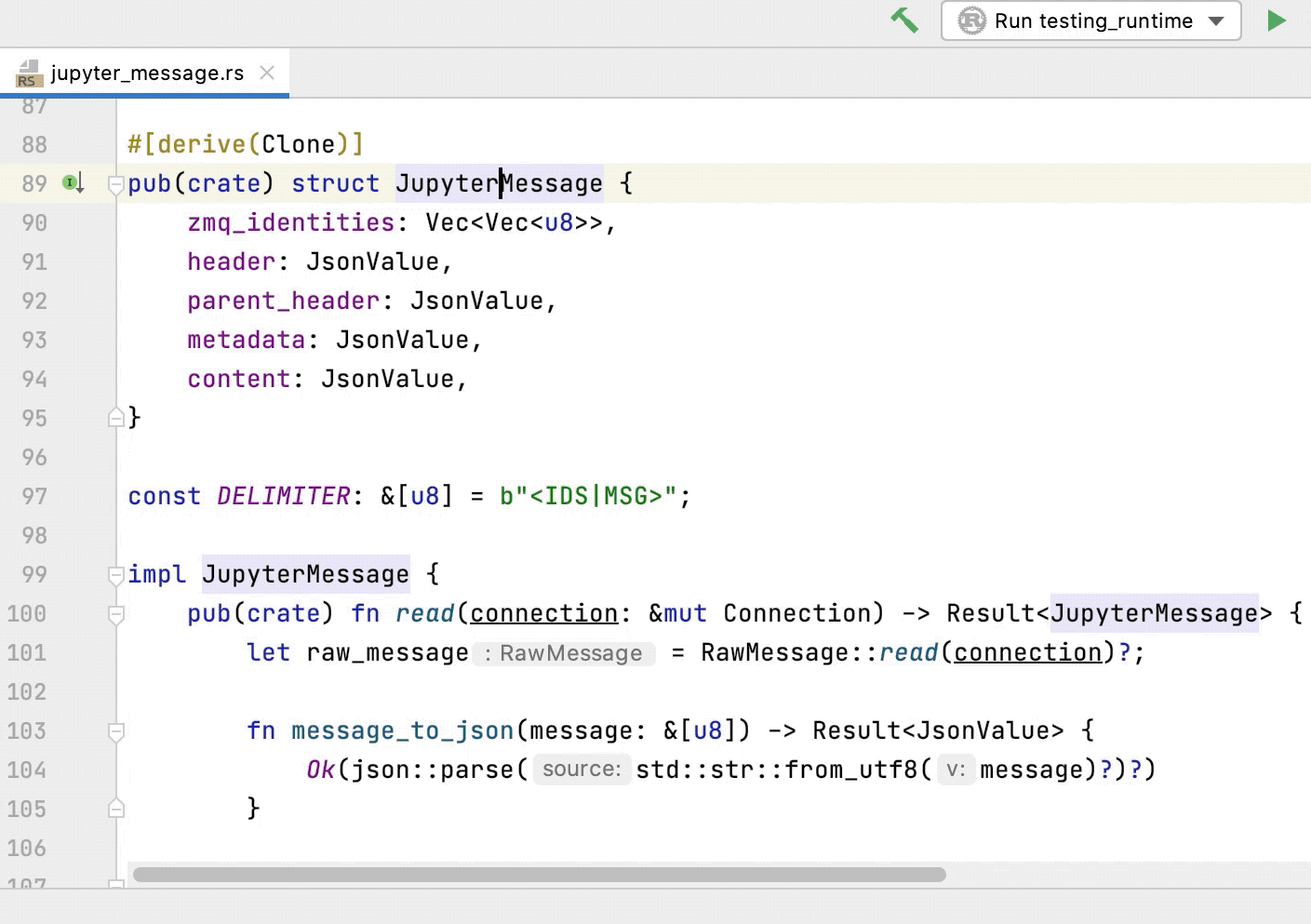Screen dimensions: 1311x924
Task: Click the horizontal scrollbar thumb
Action: [540, 875]
